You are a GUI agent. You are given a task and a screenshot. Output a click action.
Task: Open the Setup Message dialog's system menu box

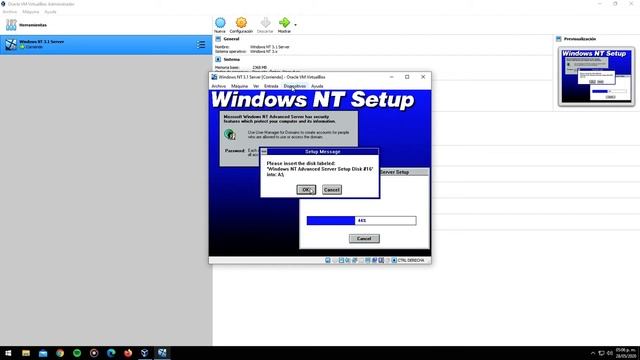tap(264, 151)
